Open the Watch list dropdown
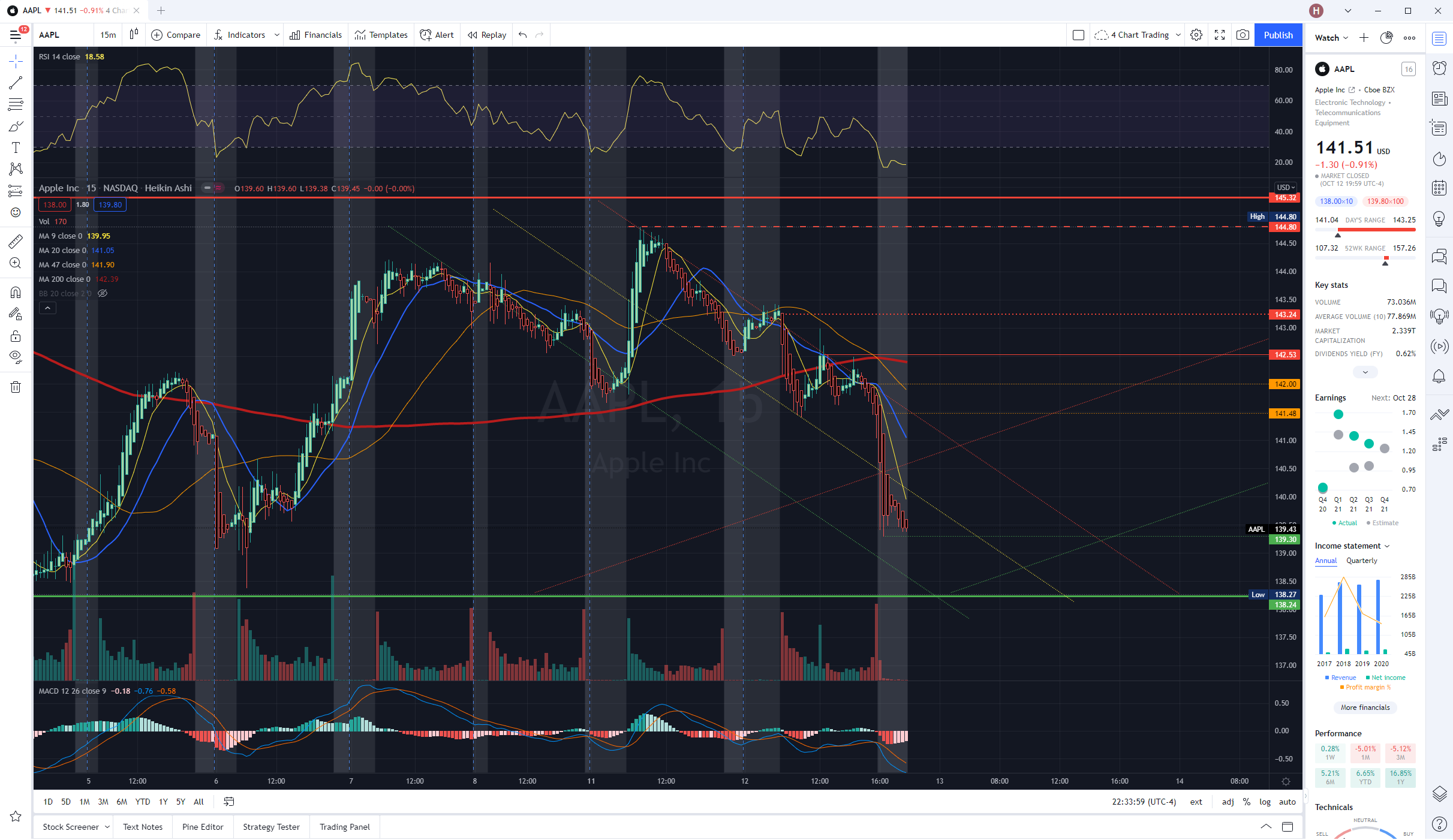The width and height of the screenshot is (1453, 840). point(1331,38)
